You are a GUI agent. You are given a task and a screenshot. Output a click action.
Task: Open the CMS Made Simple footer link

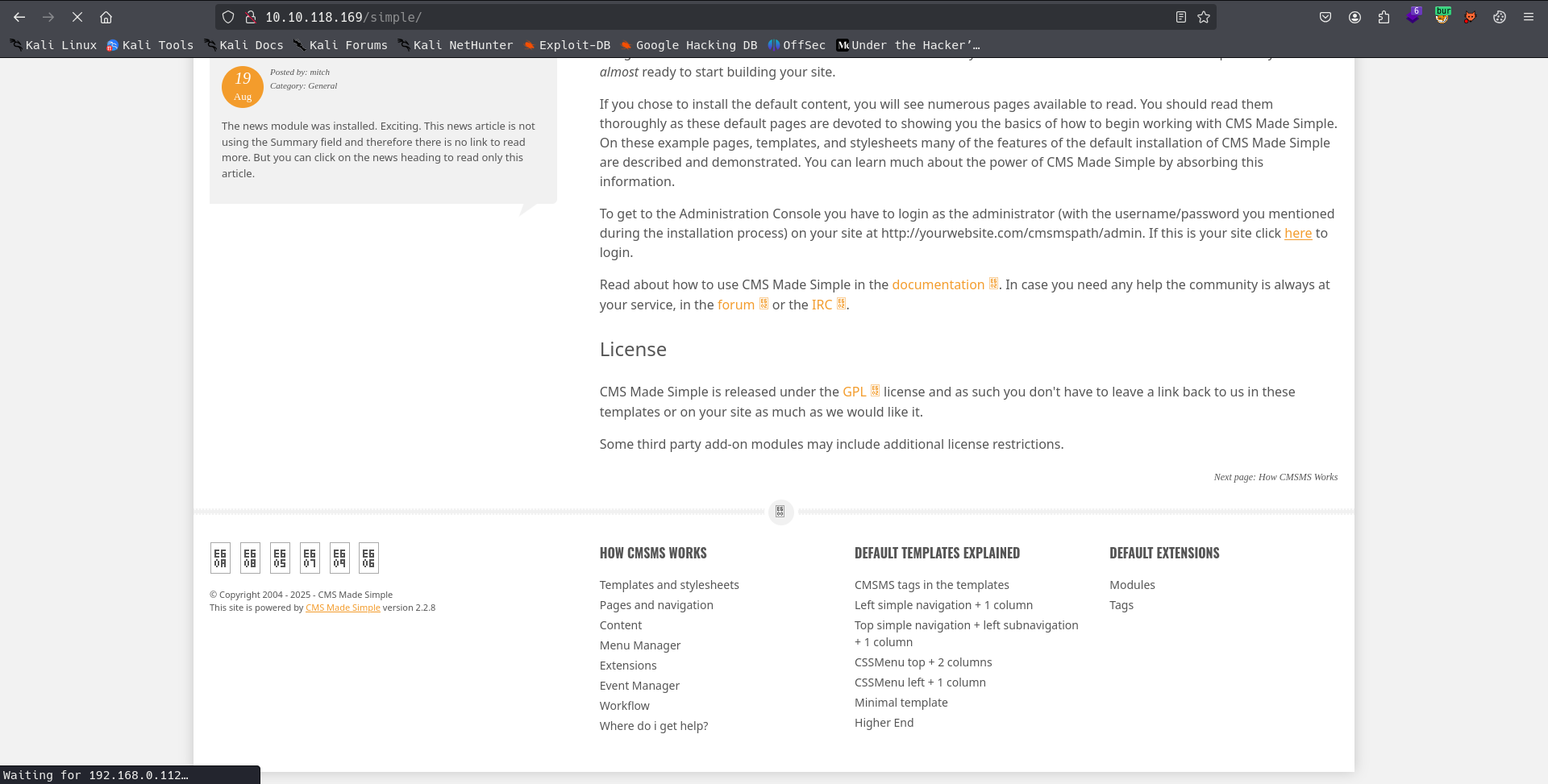click(x=343, y=608)
